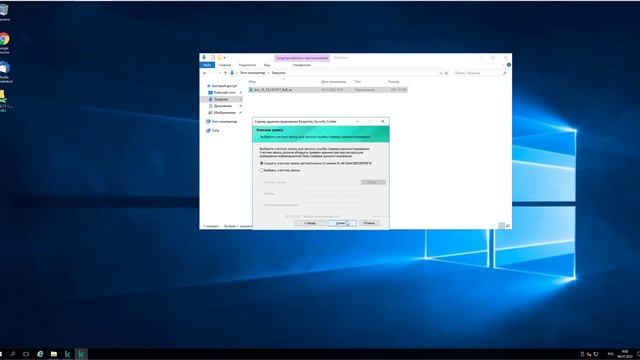Refresh the Downloads folder view
Screen dimensions: 640x360
tap(447, 73)
